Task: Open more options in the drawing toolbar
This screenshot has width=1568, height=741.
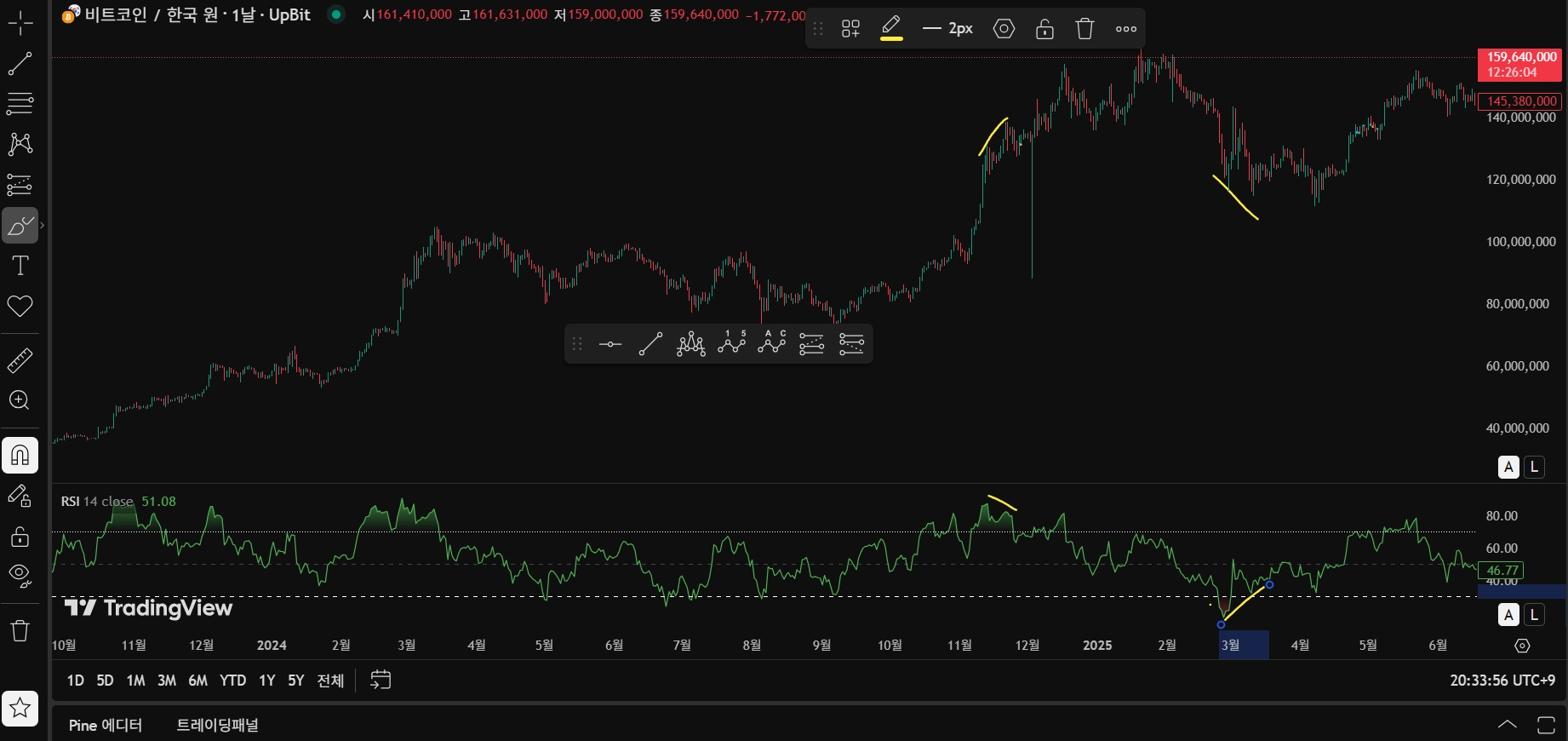Action: (1126, 29)
